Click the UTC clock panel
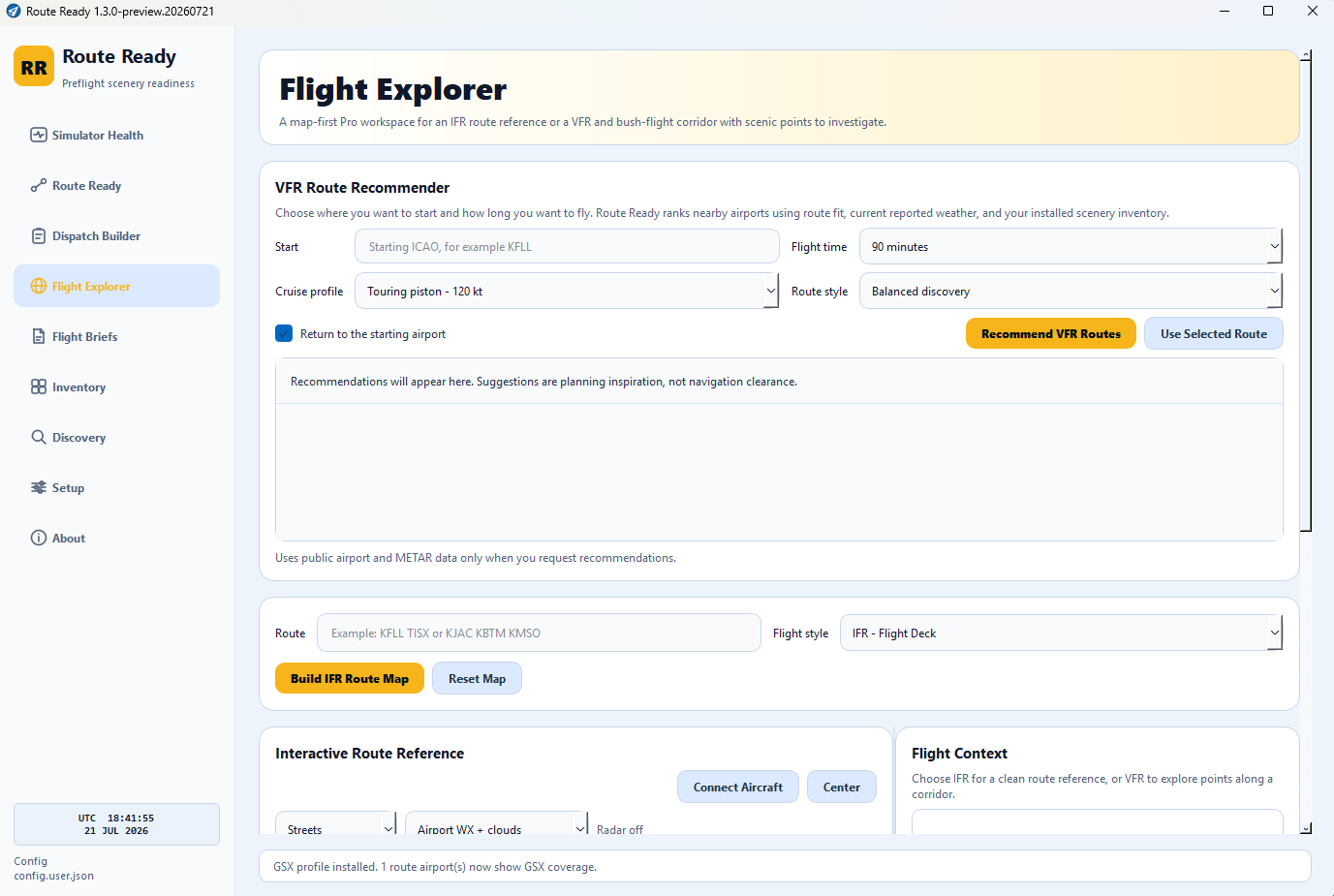The width and height of the screenshot is (1334, 896). point(116,824)
